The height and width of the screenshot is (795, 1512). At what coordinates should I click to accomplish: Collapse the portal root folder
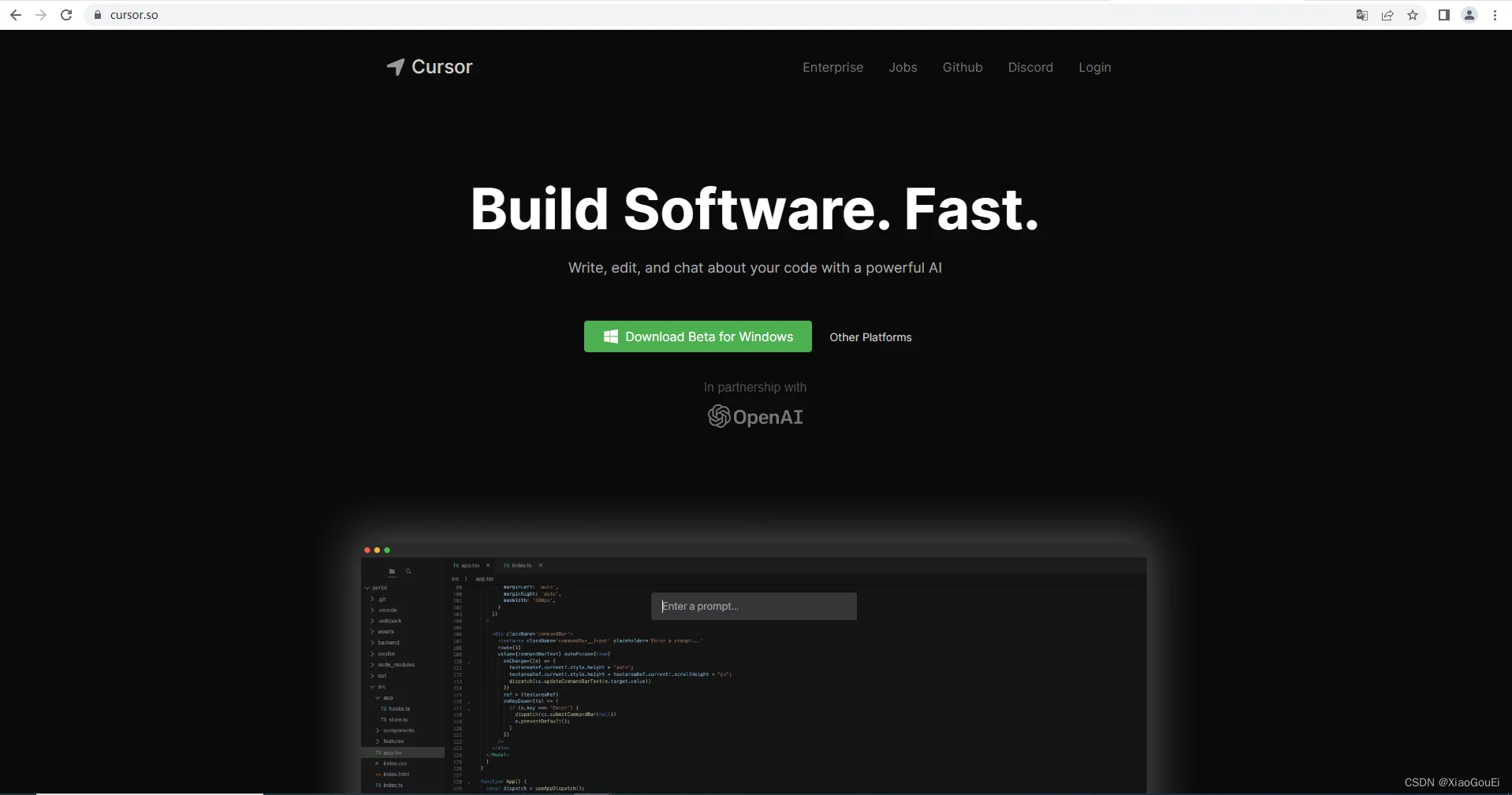click(x=376, y=588)
